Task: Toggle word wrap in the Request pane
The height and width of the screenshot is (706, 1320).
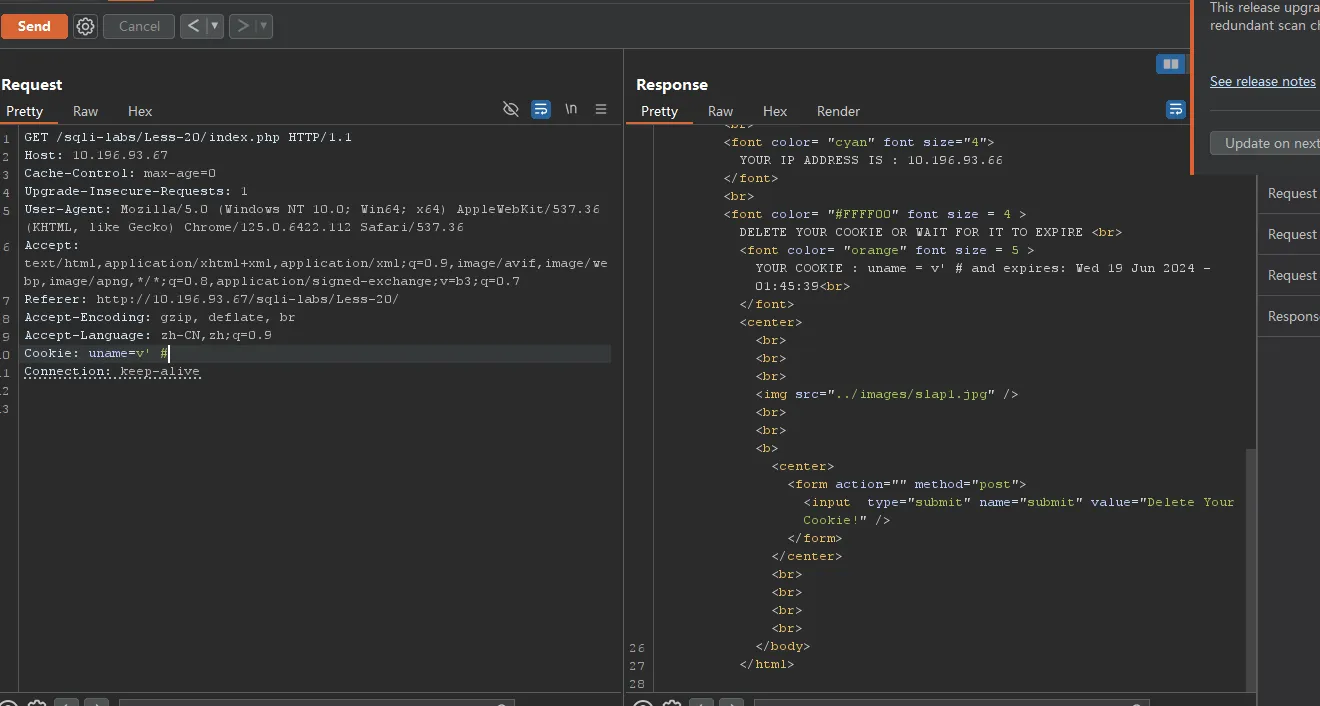Action: coord(541,110)
